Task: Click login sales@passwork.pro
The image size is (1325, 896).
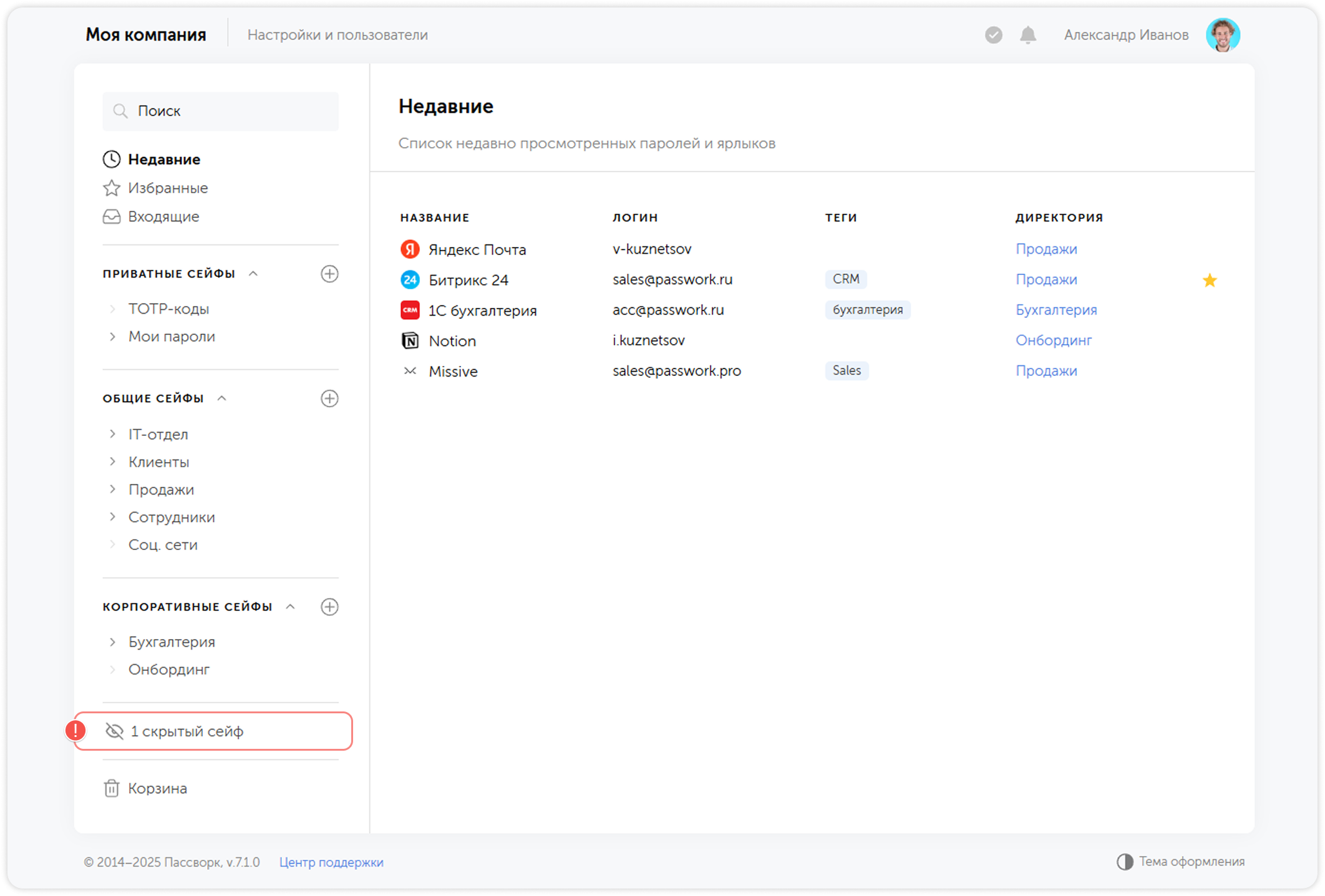Action: (x=677, y=371)
